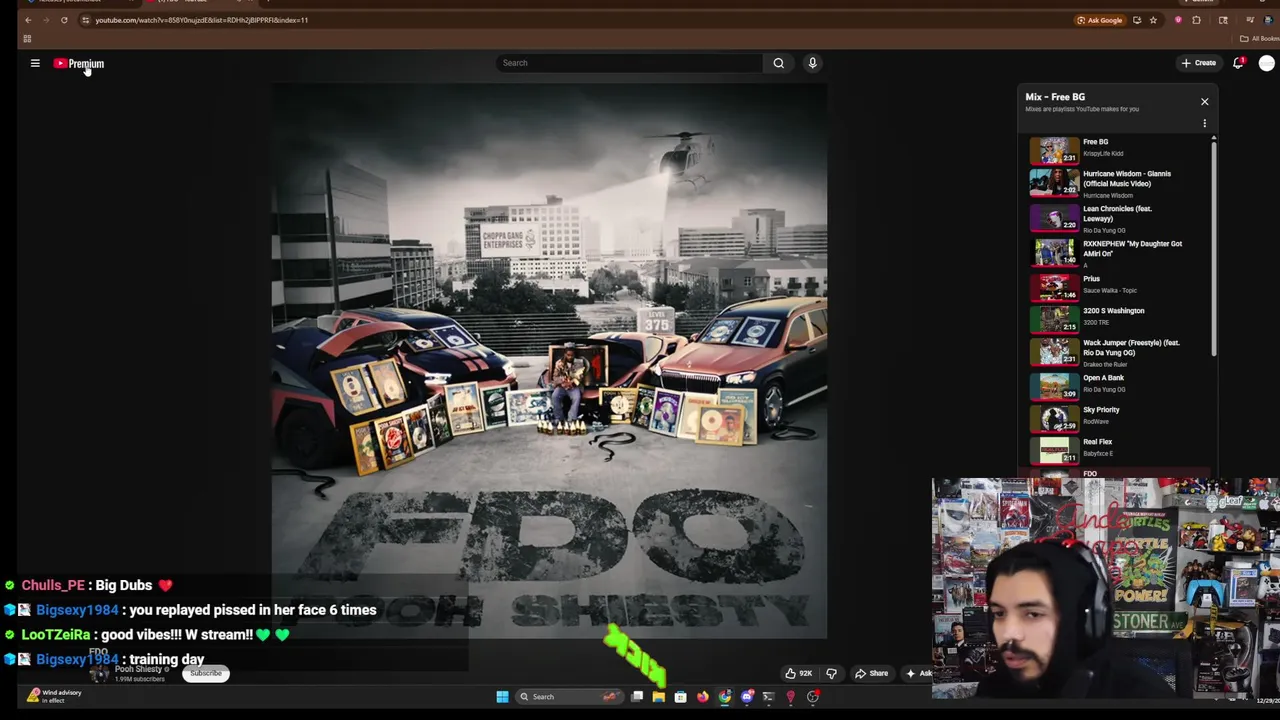1280x720 pixels.
Task: Play Hurricane Wisdom - Giannis video
Action: click(x=1119, y=183)
